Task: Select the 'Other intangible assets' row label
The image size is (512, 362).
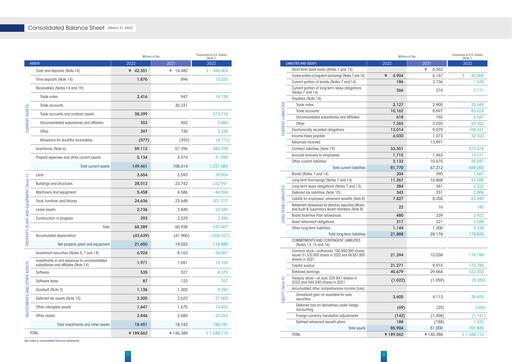Action: (x=53, y=307)
